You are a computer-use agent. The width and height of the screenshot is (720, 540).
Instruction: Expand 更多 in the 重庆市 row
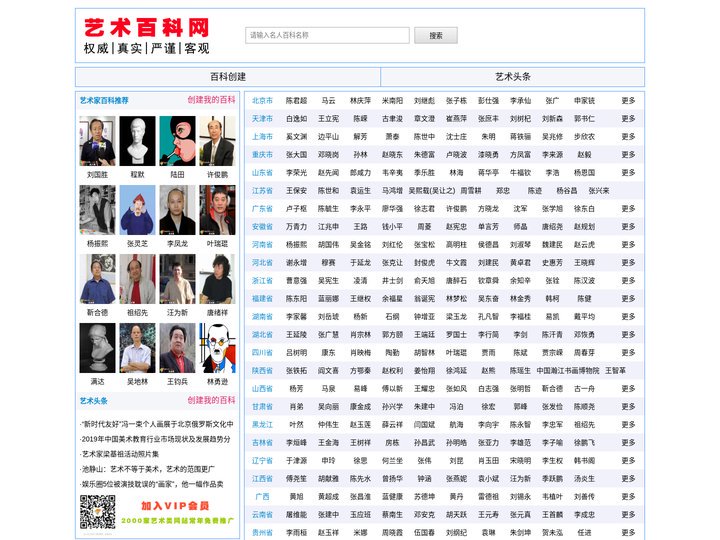coord(628,155)
